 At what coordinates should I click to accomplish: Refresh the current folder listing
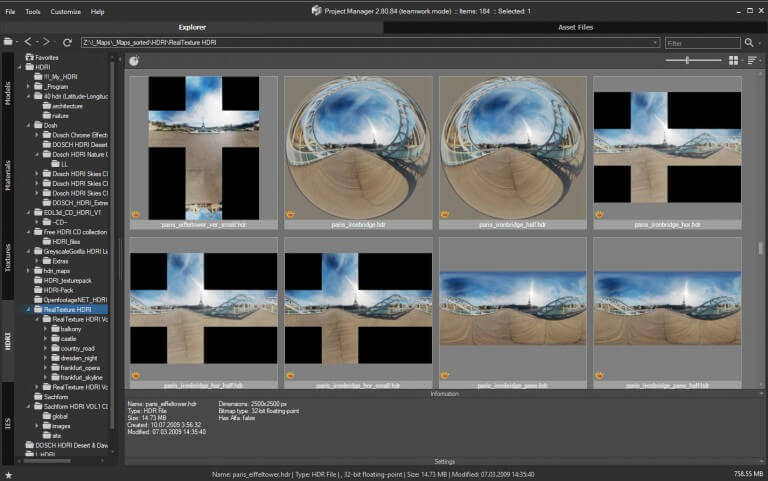pos(67,43)
